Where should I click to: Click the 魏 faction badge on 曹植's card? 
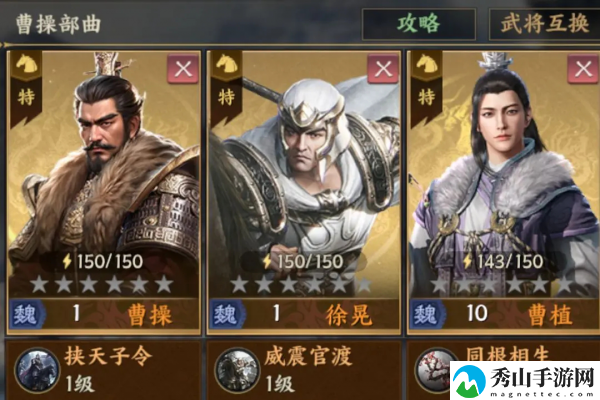[x=427, y=314]
